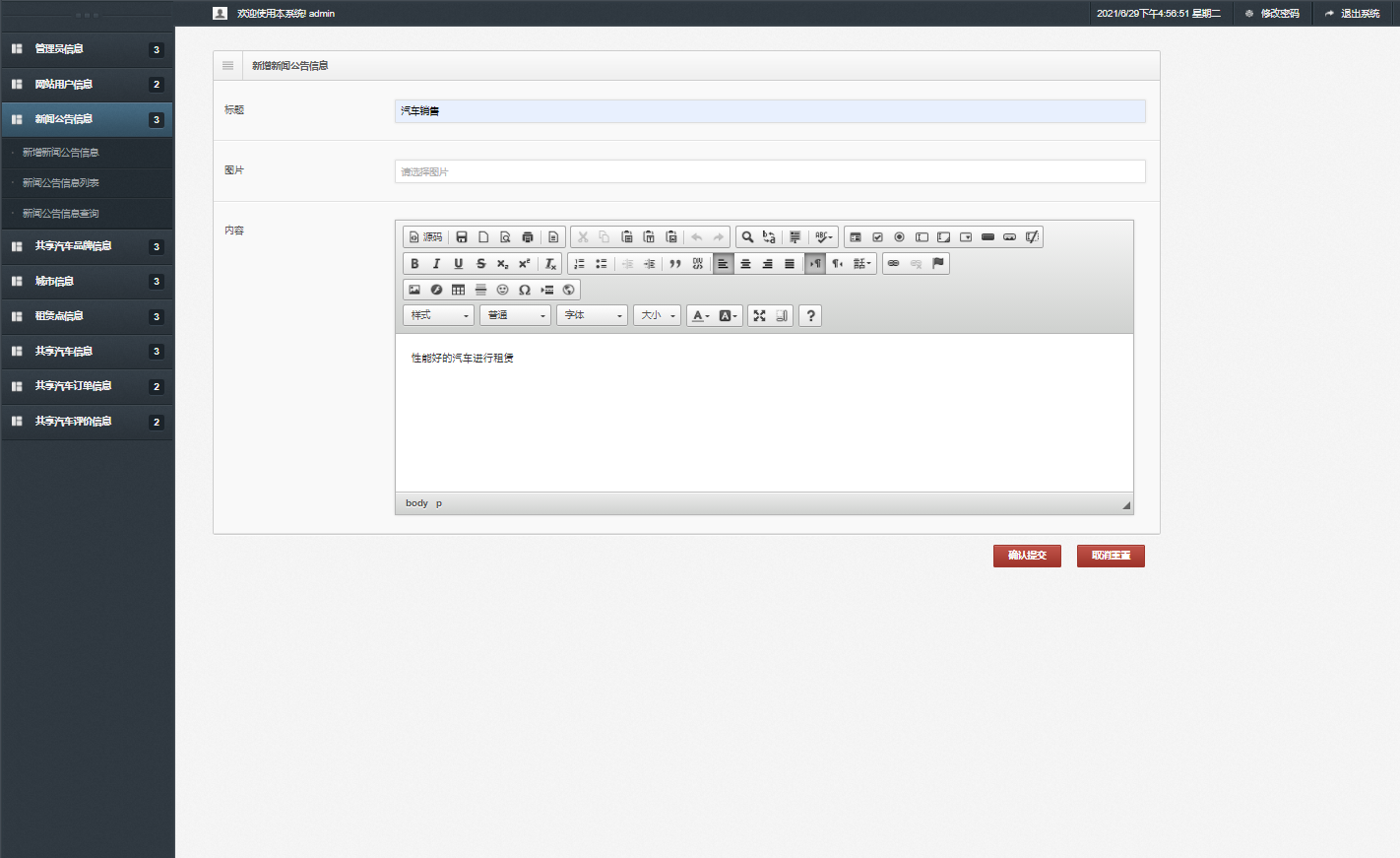
Task: Insert a table into the editor
Action: pos(458,290)
